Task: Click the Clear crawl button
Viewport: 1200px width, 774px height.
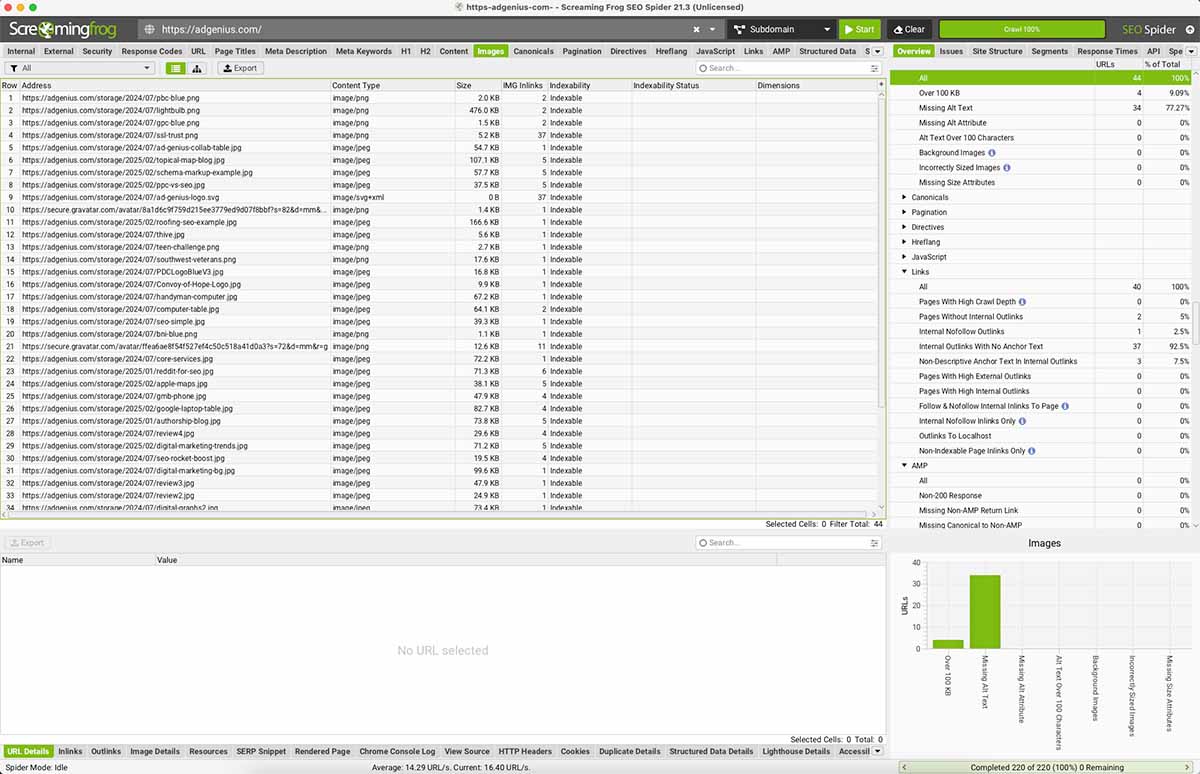Action: pyautogui.click(x=908, y=30)
